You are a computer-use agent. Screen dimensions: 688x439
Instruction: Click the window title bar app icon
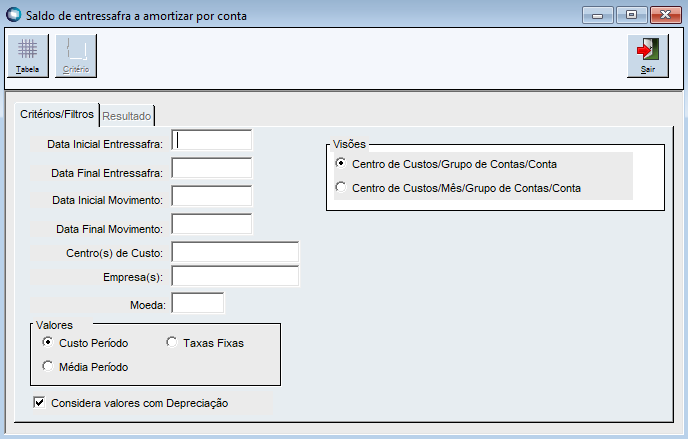[15, 16]
